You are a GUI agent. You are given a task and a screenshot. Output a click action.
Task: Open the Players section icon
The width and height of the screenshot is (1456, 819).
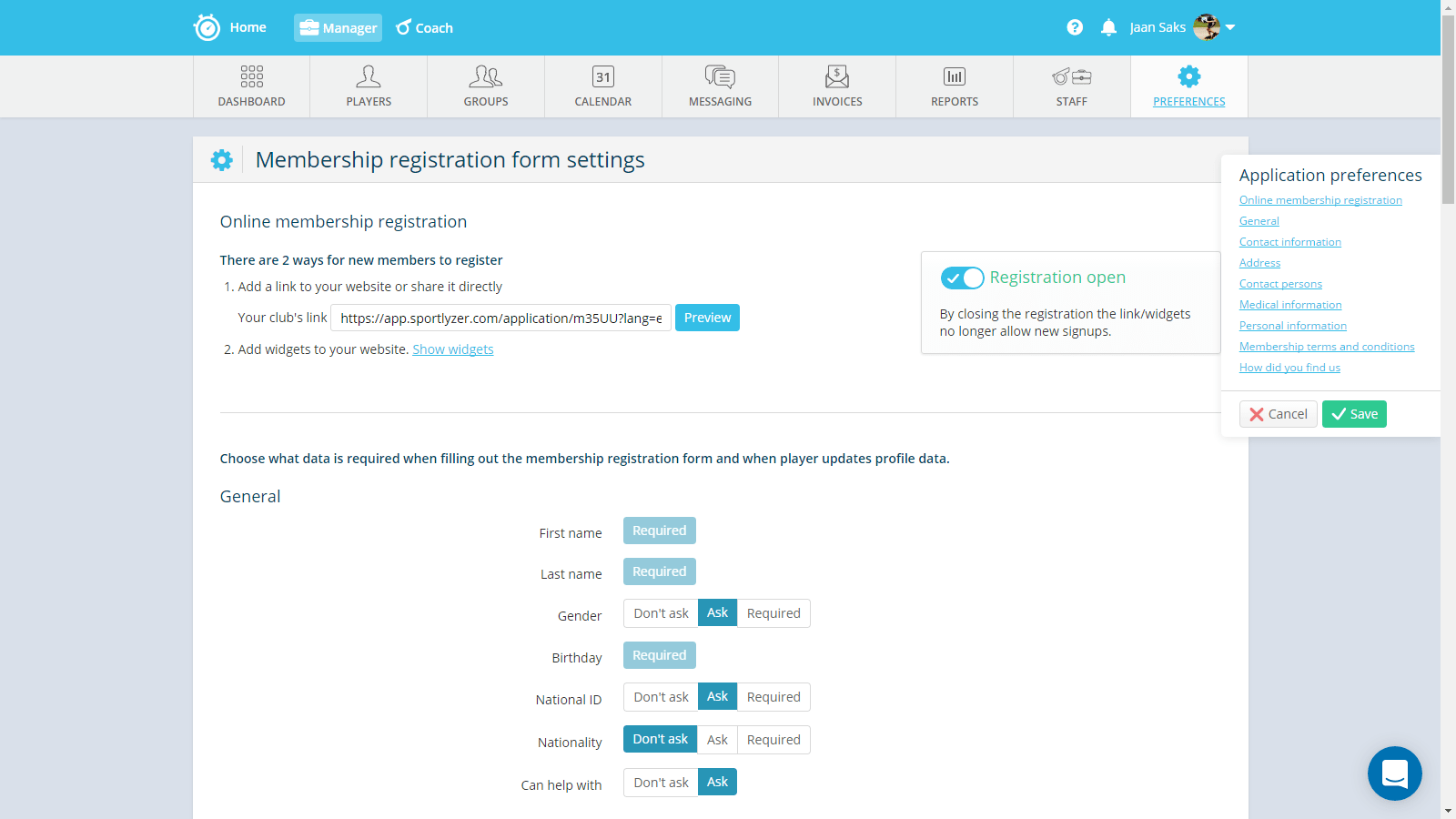tap(369, 76)
